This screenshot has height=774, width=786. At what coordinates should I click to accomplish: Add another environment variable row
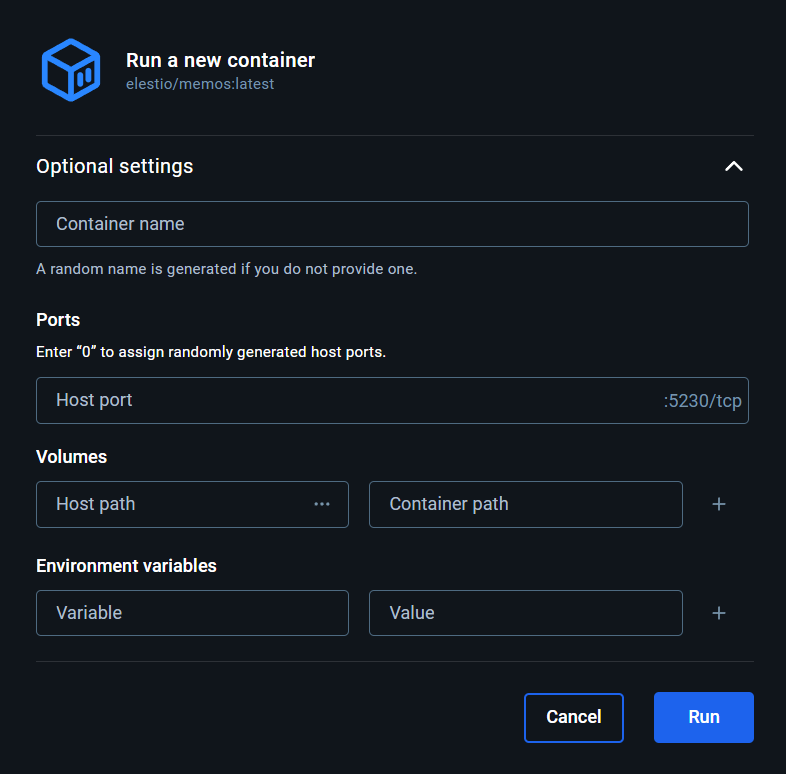(718, 613)
